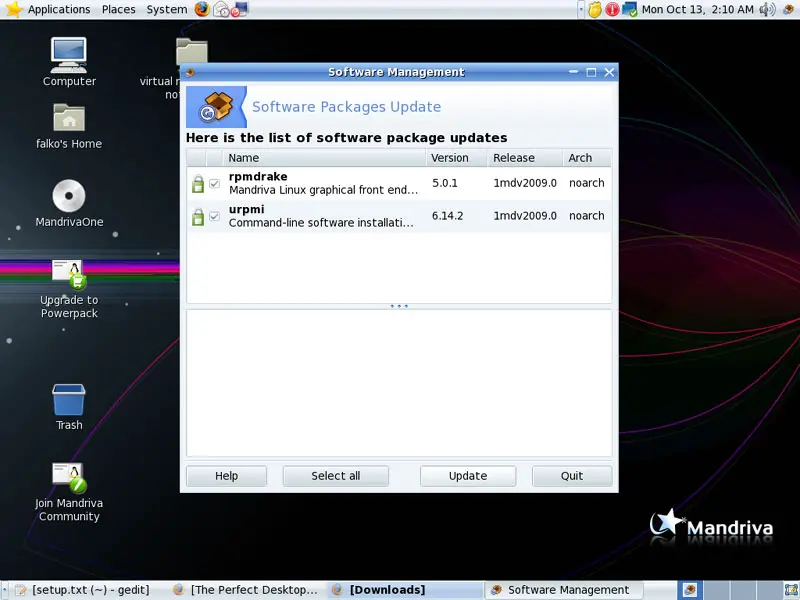The height and width of the screenshot is (600, 800).
Task: Switch to Downloads taskbar item
Action: 403,590
